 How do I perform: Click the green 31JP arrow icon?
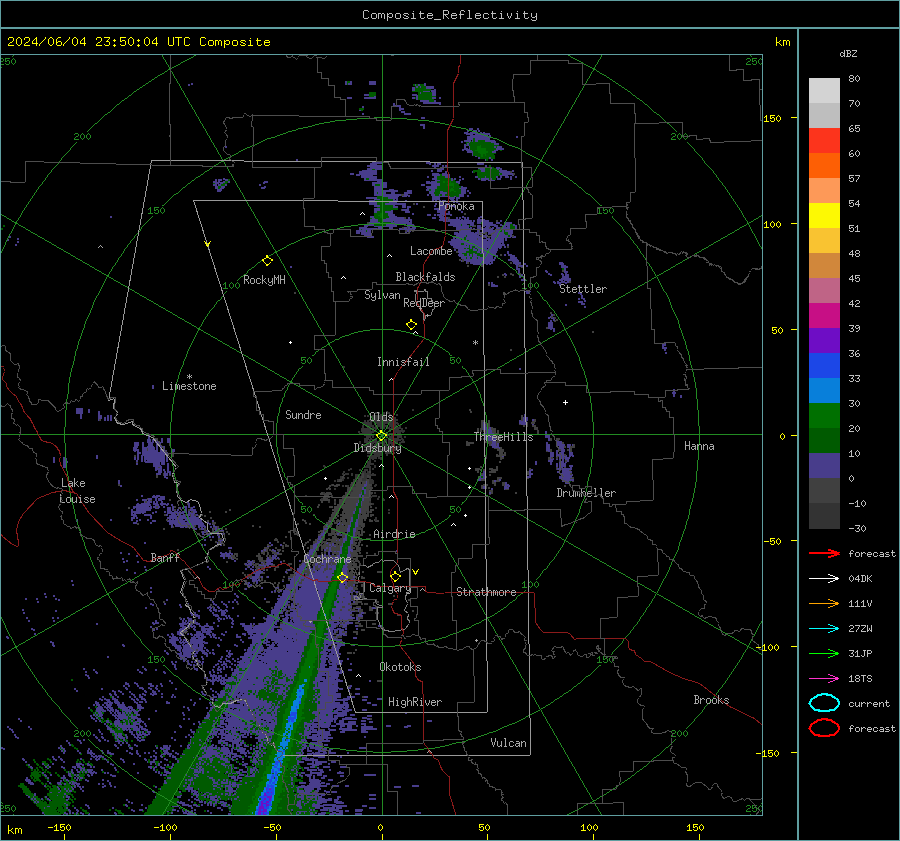coord(824,653)
